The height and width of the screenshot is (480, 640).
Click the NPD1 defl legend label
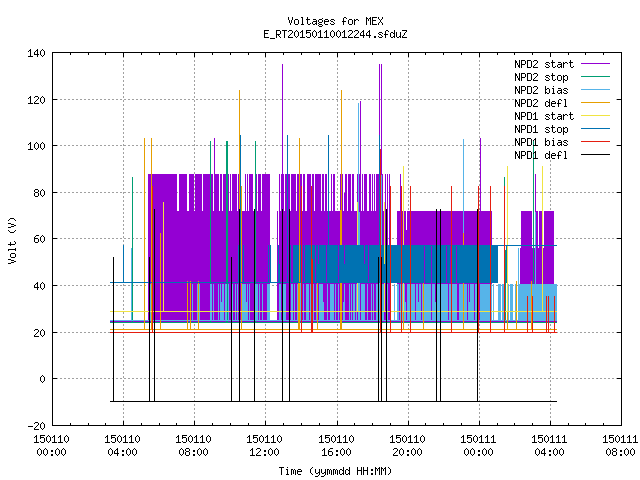[541, 156]
